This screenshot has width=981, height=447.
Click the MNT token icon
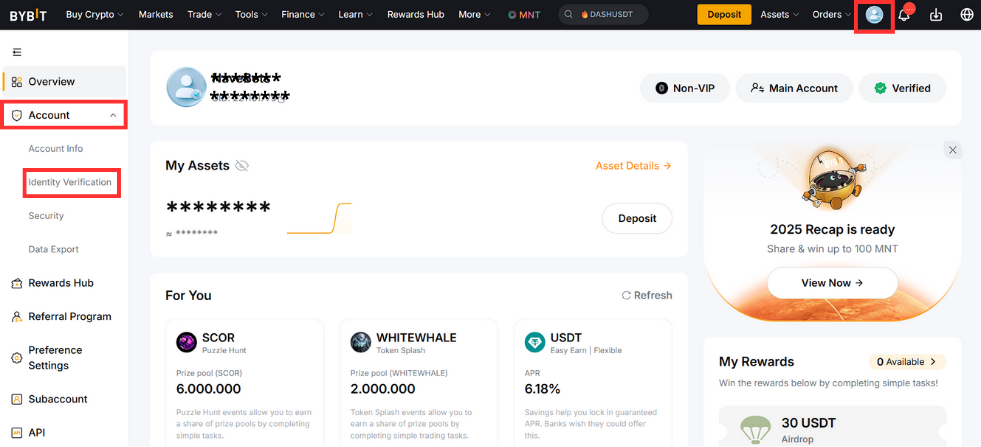pos(512,15)
